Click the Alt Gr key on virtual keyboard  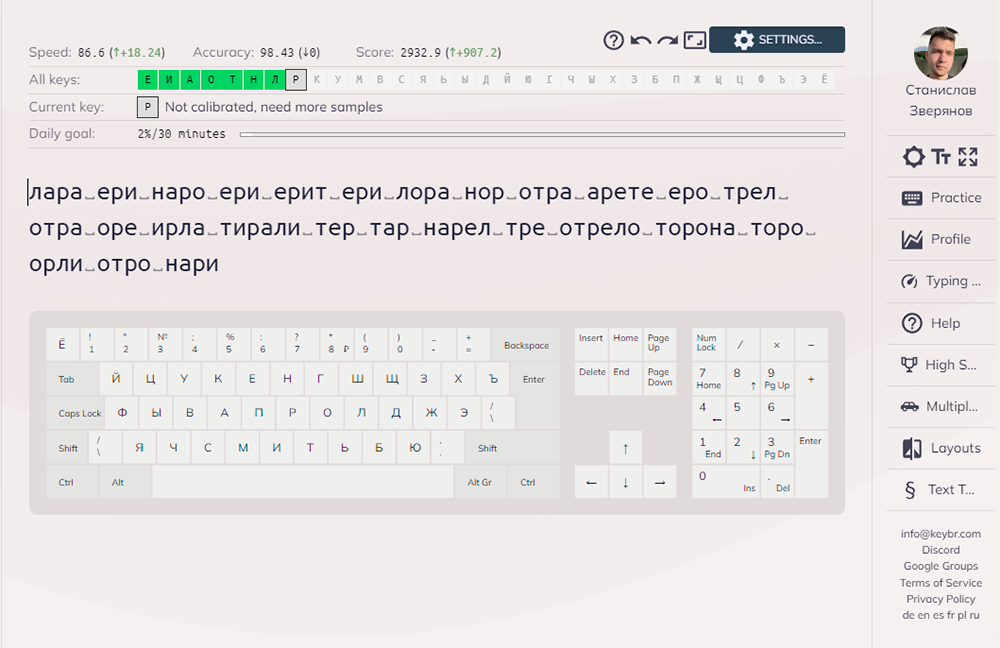480,482
